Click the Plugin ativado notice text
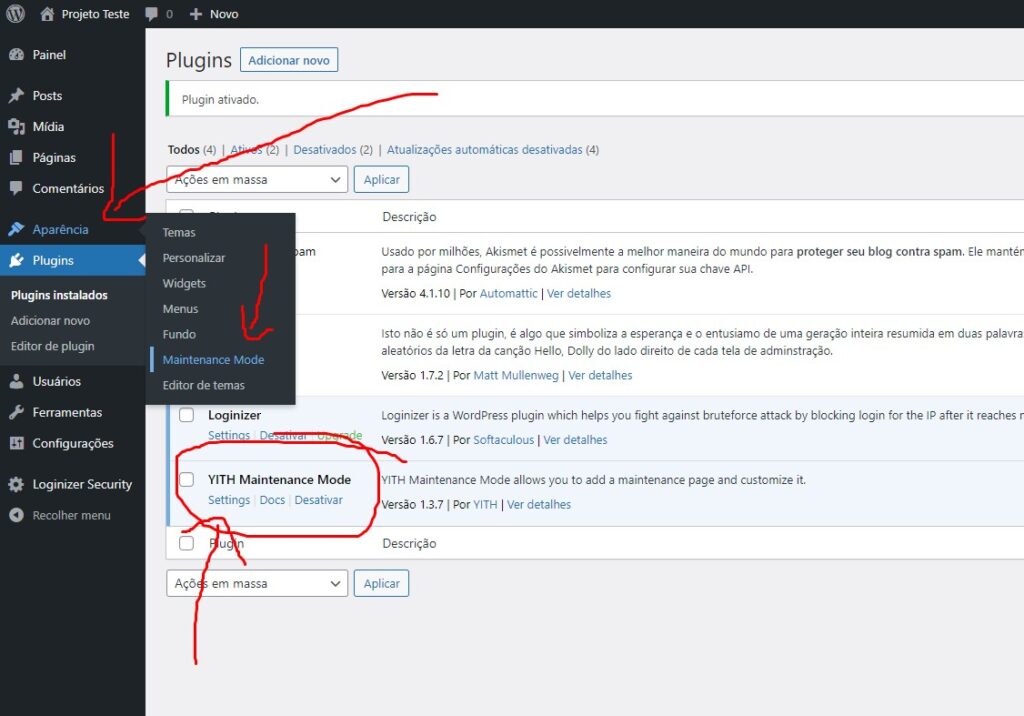 220,99
